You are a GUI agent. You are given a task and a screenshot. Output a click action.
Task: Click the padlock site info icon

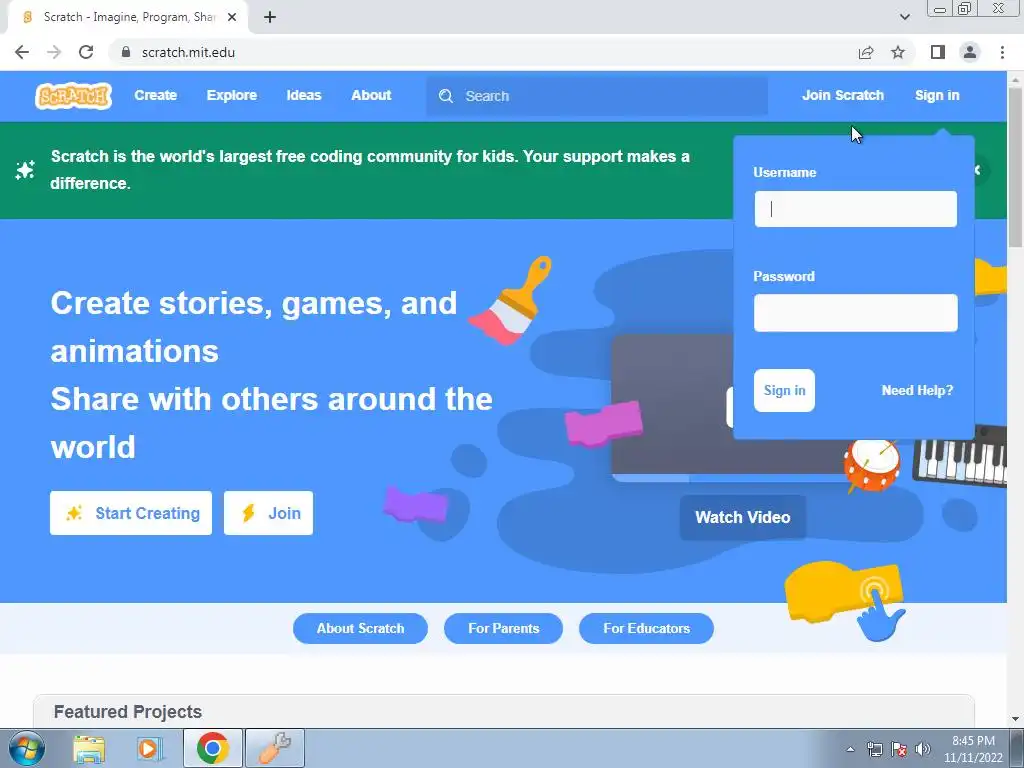tap(126, 52)
